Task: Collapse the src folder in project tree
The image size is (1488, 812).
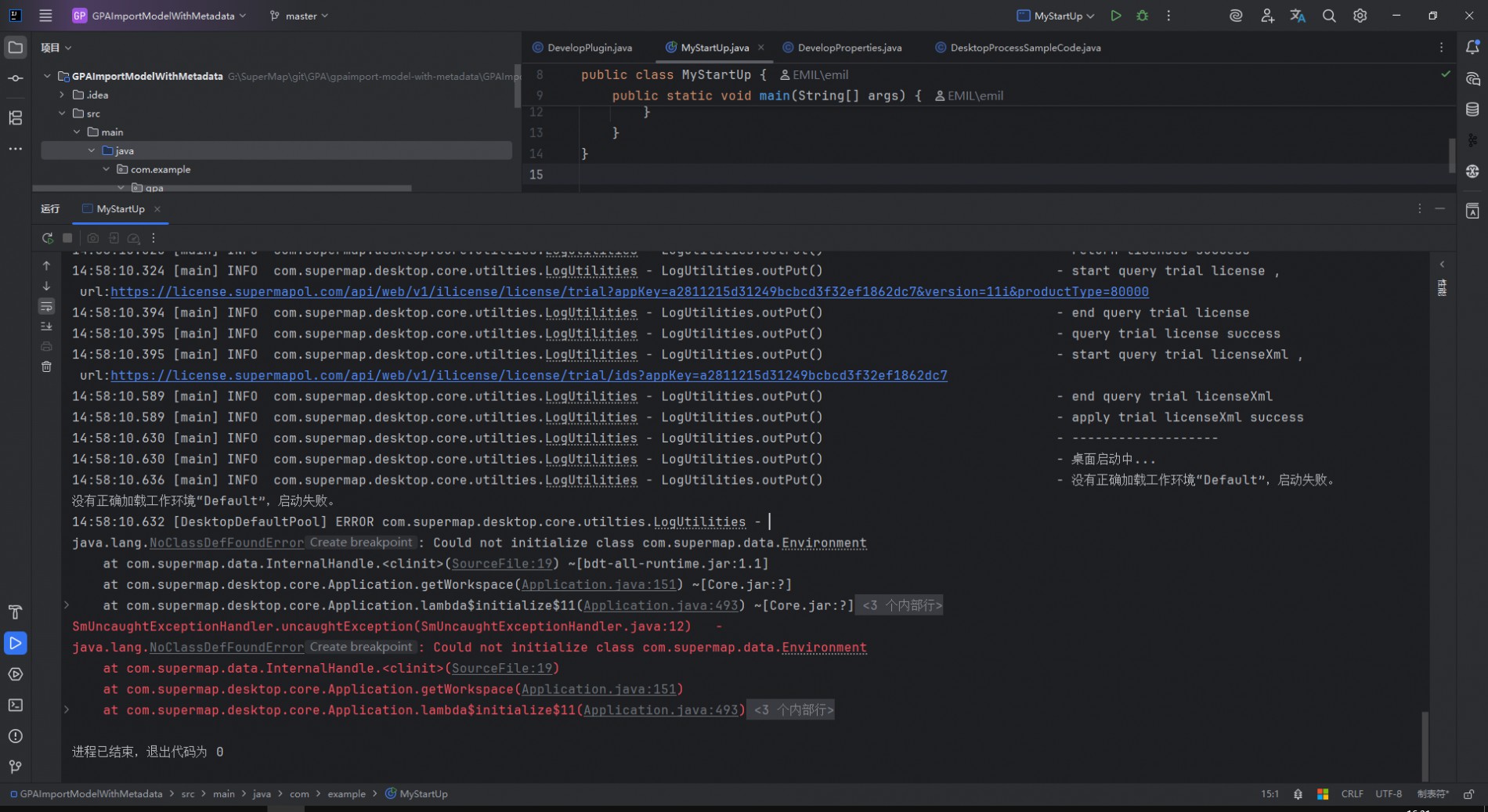Action: 62,114
